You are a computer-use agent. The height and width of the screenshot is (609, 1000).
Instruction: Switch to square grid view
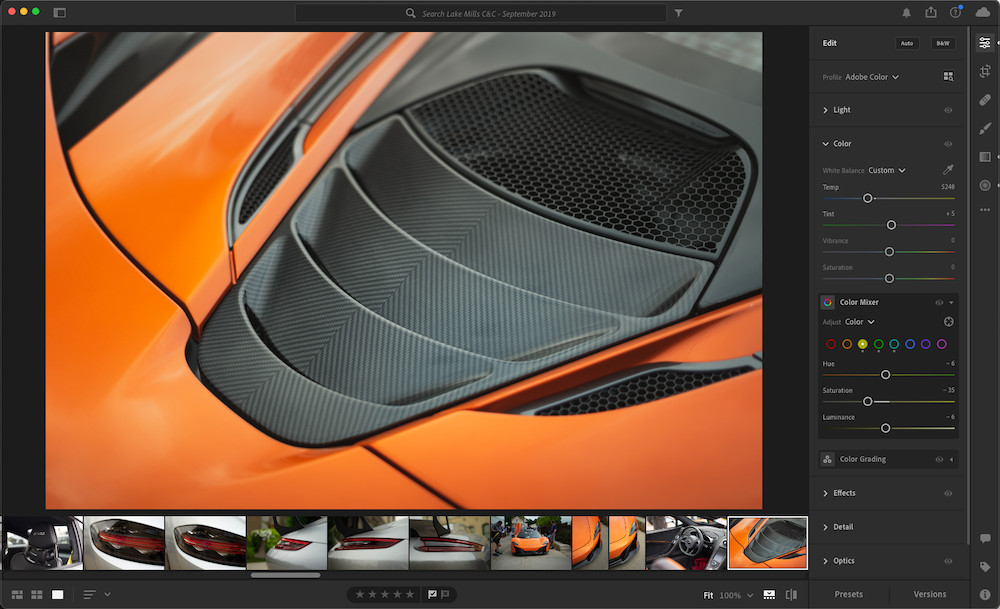pos(37,594)
